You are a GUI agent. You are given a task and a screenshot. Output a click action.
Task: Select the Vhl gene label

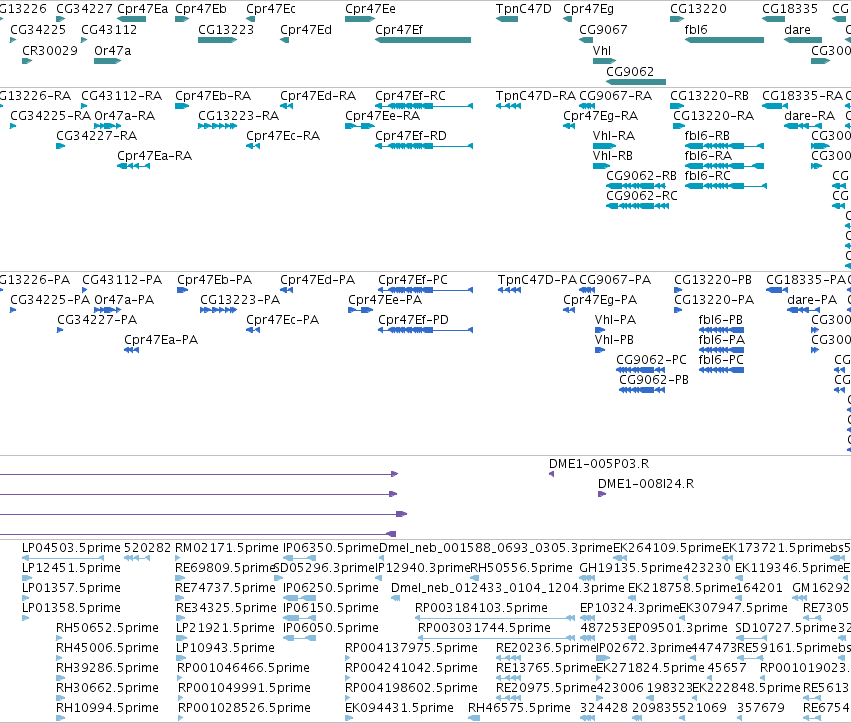601,50
